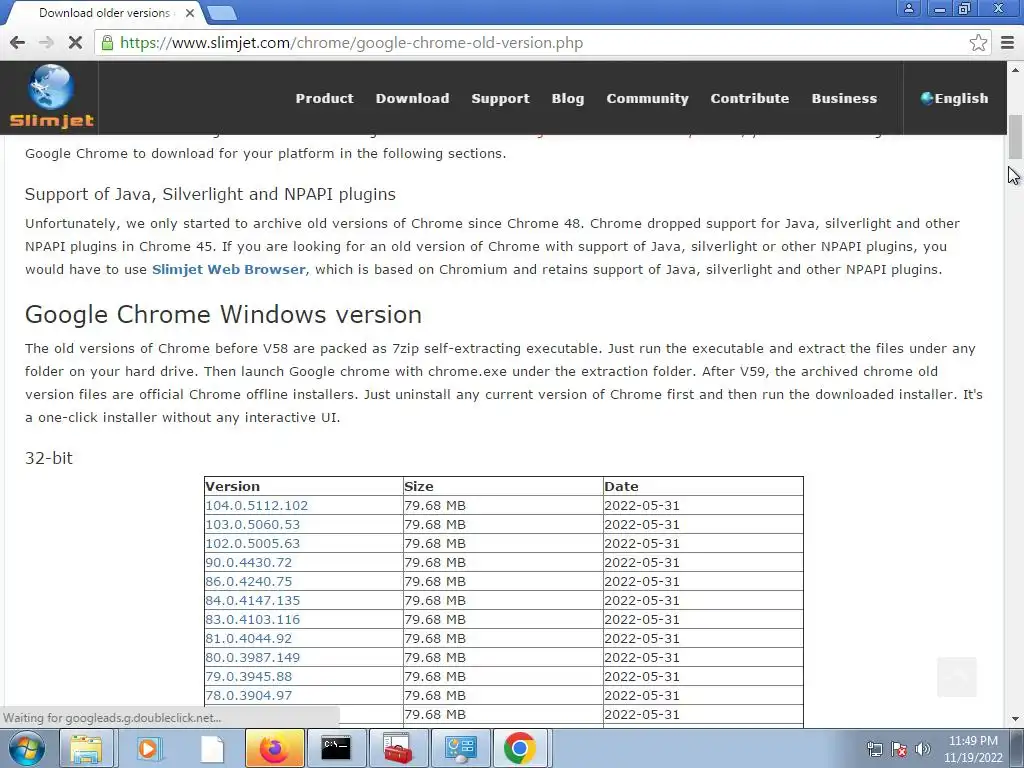1024x768 pixels.
Task: Download Chrome version 86.0.4240.75
Action: (249, 581)
